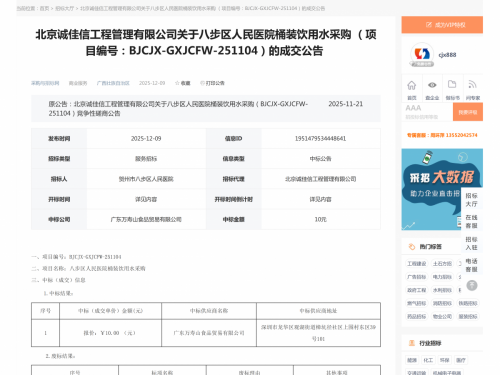Click the 信息类型 value 中标公告
The width and height of the screenshot is (500, 375).
coord(320,159)
